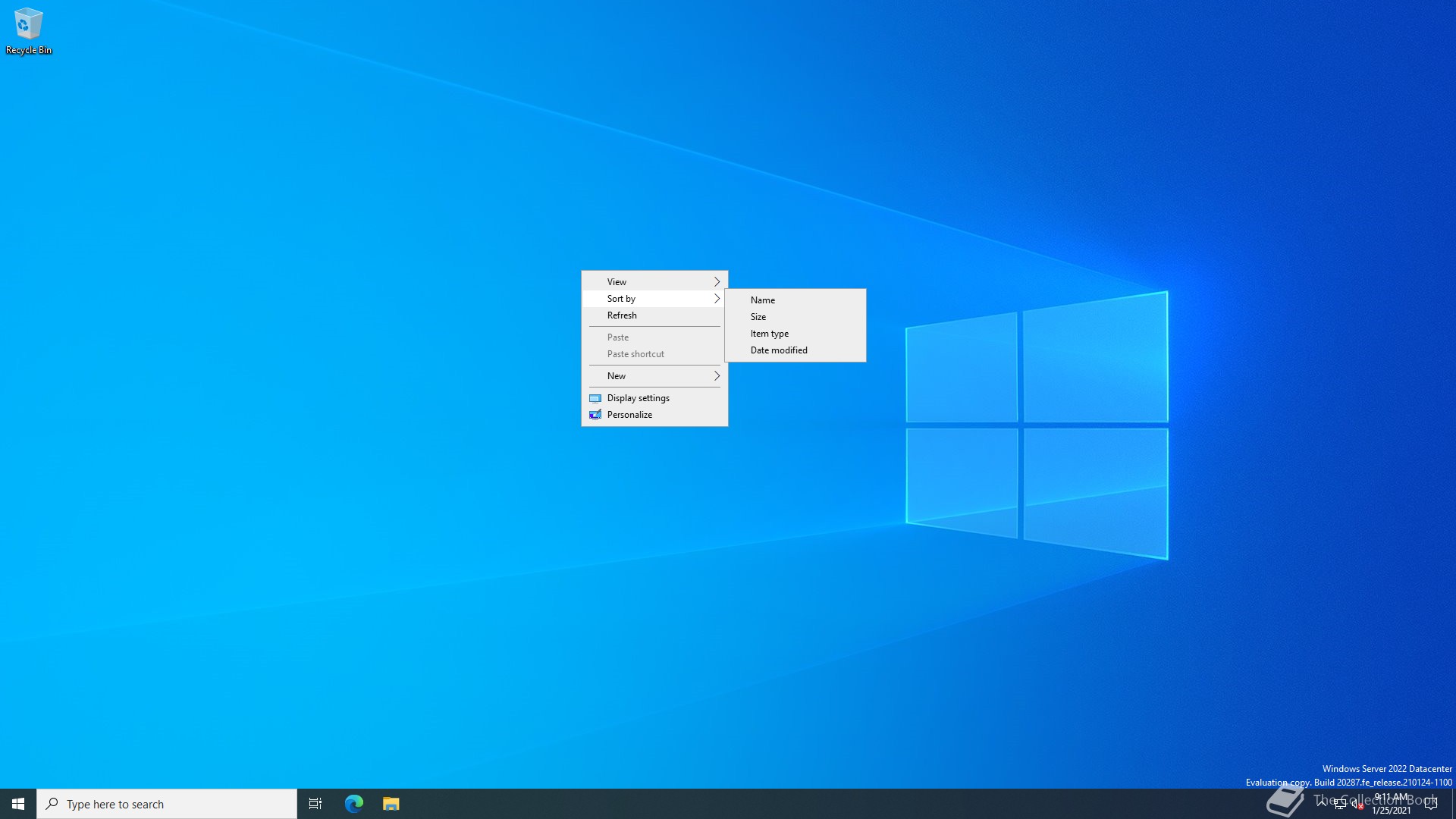Image resolution: width=1456 pixels, height=819 pixels.
Task: Select Personalize in the context menu
Action: (x=629, y=415)
